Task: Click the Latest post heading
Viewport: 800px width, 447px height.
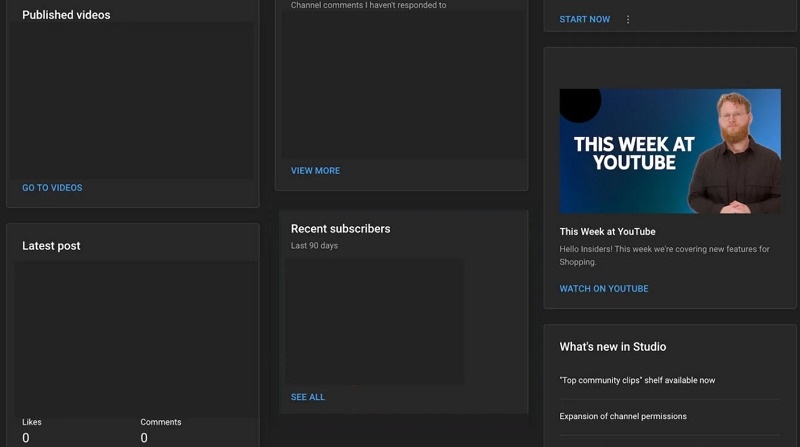Action: tap(51, 246)
